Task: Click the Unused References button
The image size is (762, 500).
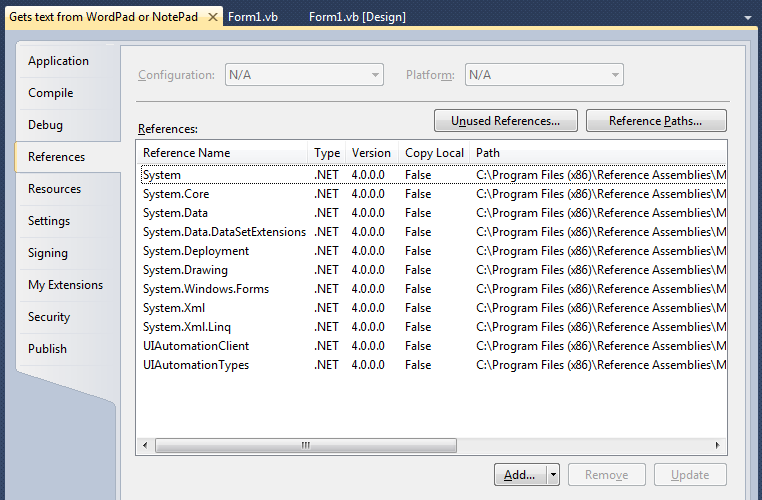Action: click(505, 121)
